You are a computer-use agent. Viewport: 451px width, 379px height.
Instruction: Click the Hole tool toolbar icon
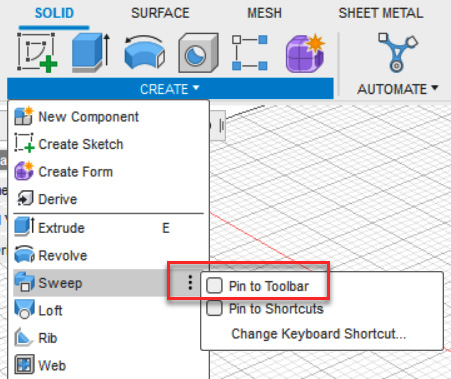point(198,53)
